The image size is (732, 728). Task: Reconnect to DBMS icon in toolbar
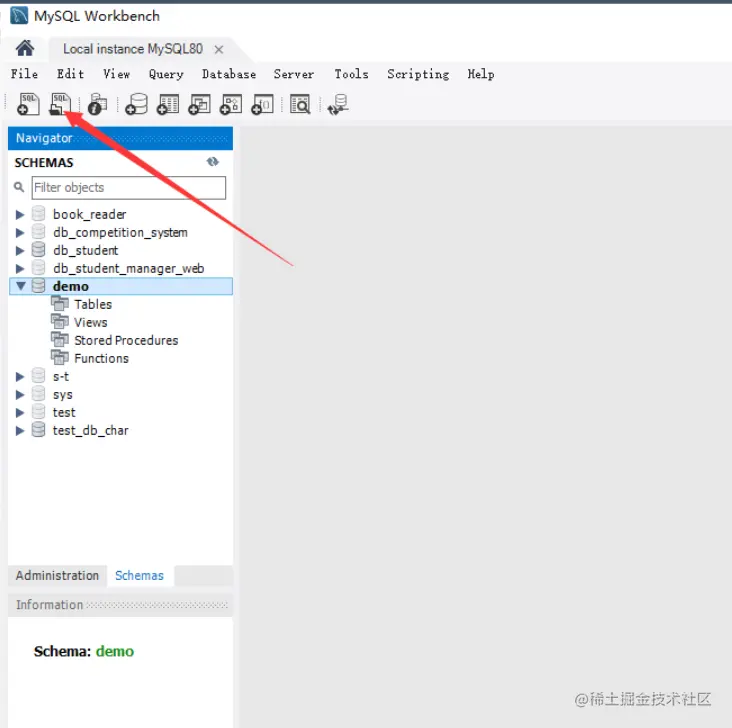(x=338, y=104)
